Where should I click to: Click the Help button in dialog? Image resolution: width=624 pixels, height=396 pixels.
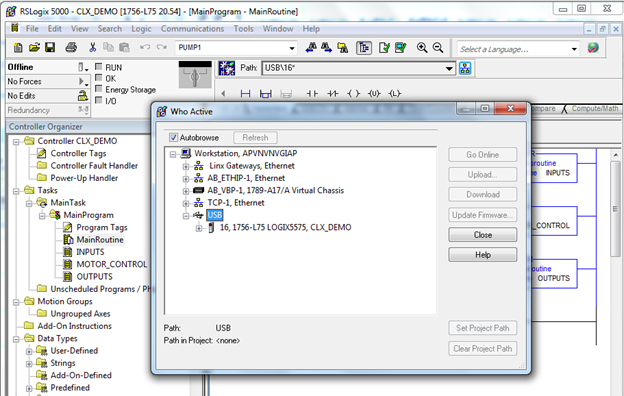[483, 255]
